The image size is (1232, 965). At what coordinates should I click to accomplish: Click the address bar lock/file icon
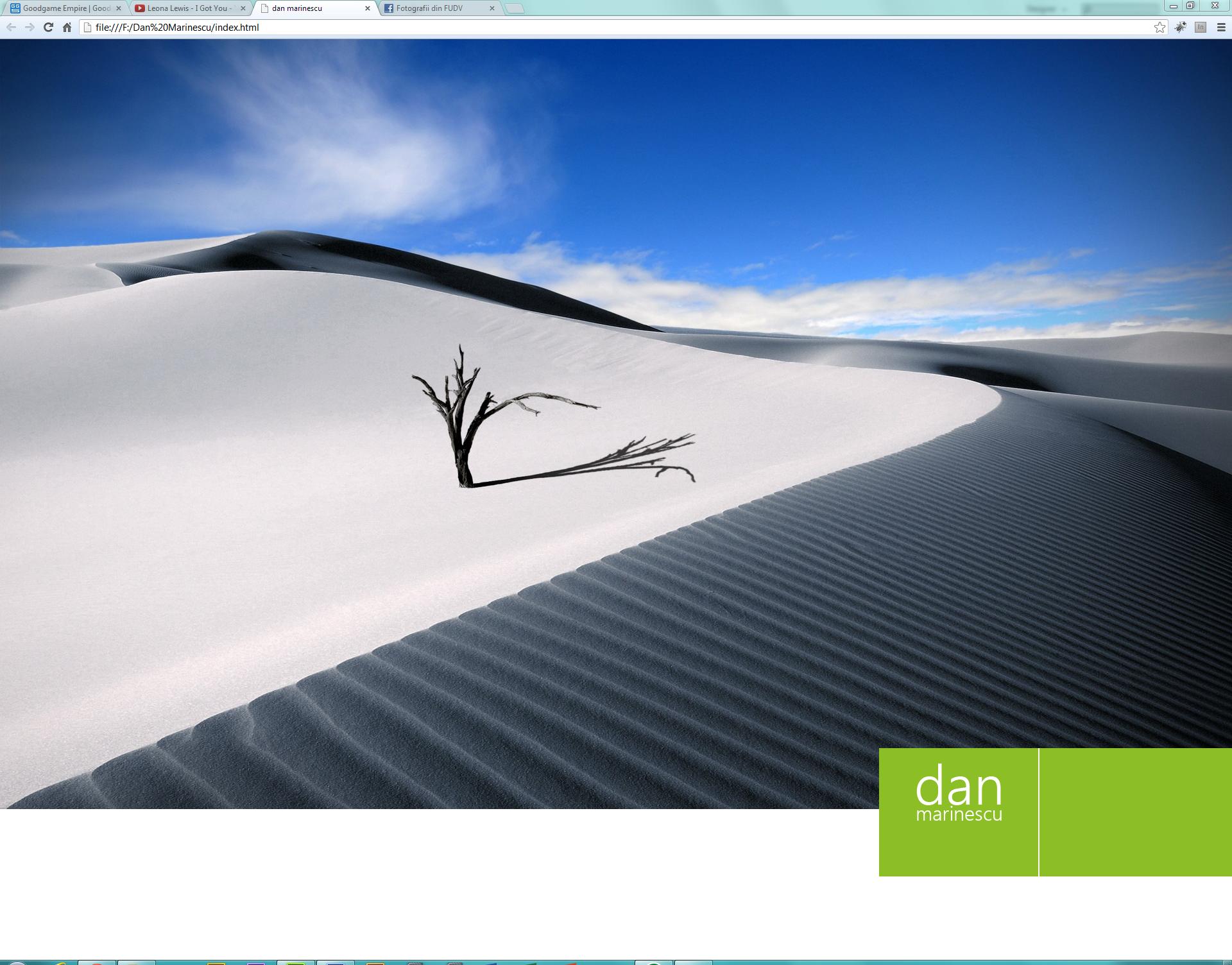84,27
